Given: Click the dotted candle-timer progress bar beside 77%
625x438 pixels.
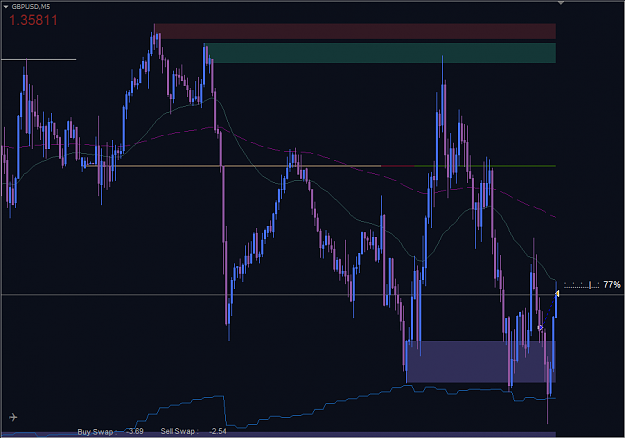Looking at the screenshot, I should [x=582, y=285].
